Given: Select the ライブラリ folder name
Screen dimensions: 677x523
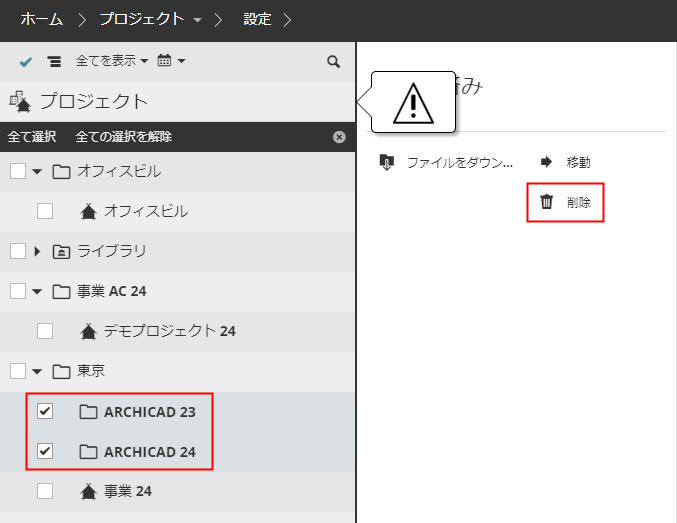Looking at the screenshot, I should (111, 251).
